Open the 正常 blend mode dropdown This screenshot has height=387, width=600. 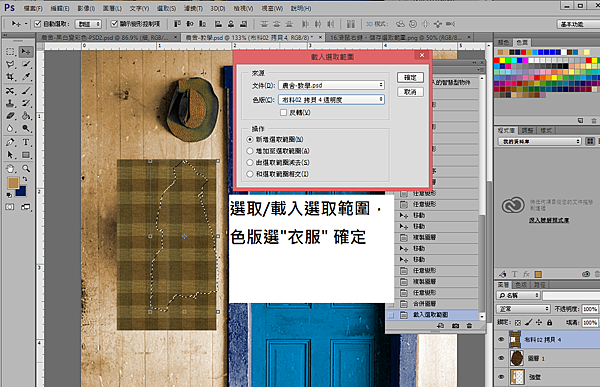tap(523, 309)
